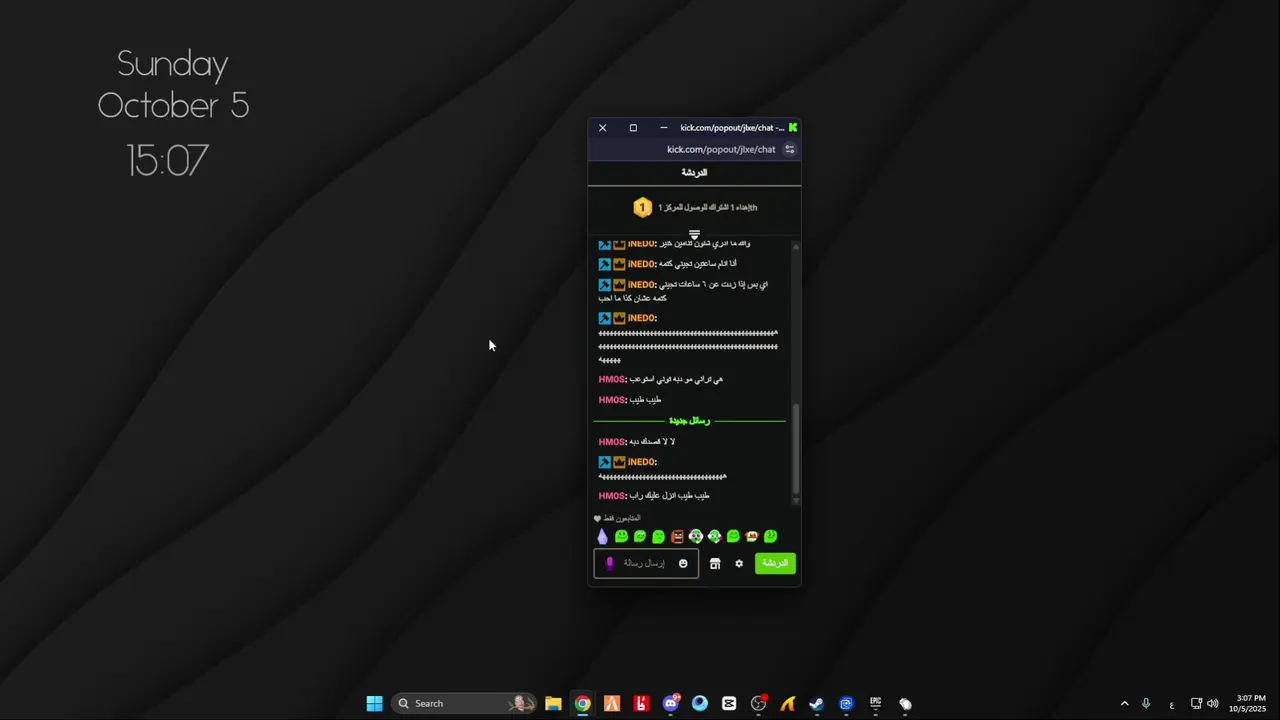Click the Windows taskbar Search box
The image size is (1280, 720).
point(462,703)
